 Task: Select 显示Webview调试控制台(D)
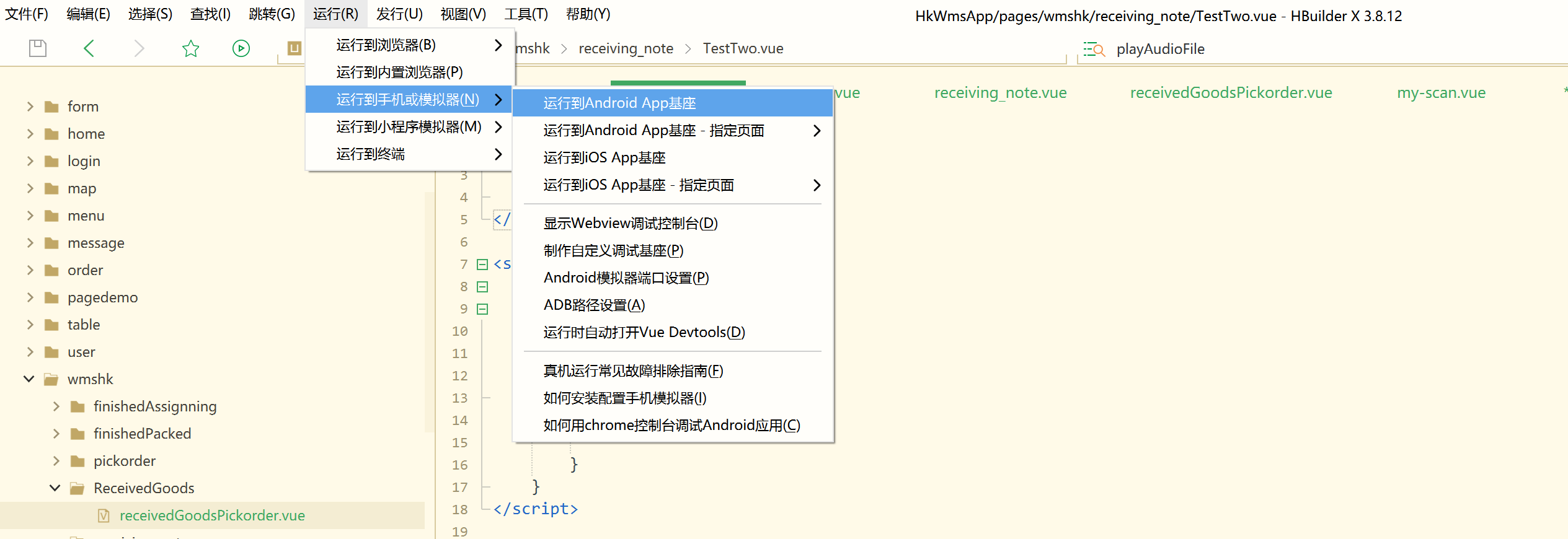pyautogui.click(x=673, y=223)
